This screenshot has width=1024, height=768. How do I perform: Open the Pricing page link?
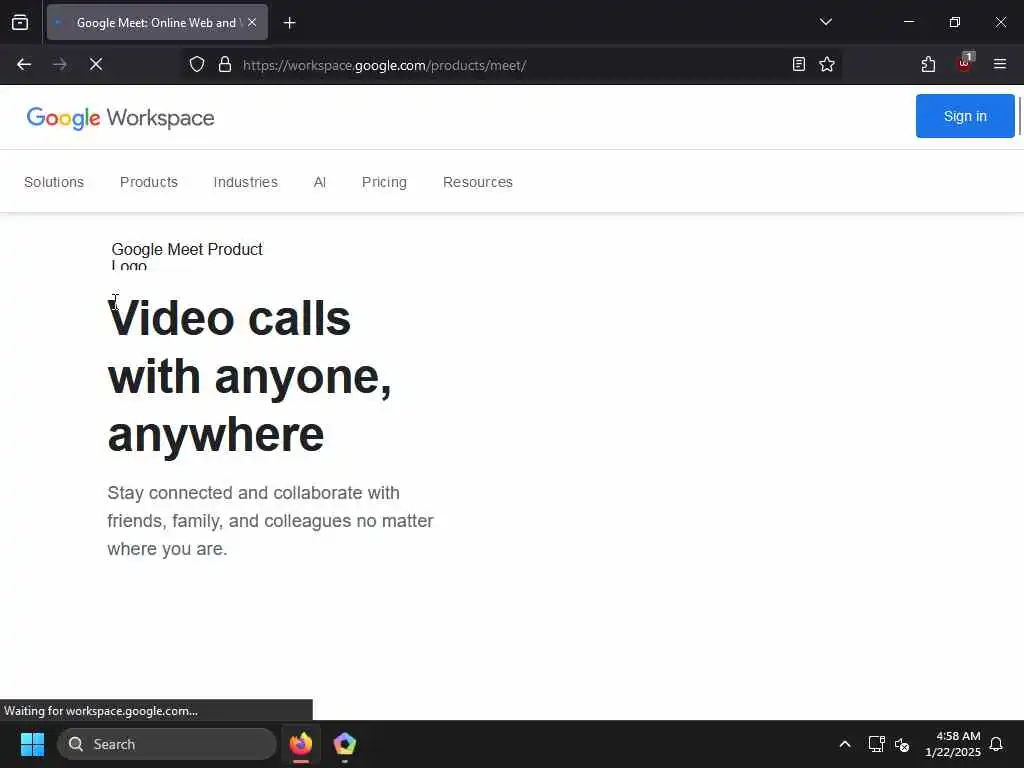pos(384,182)
